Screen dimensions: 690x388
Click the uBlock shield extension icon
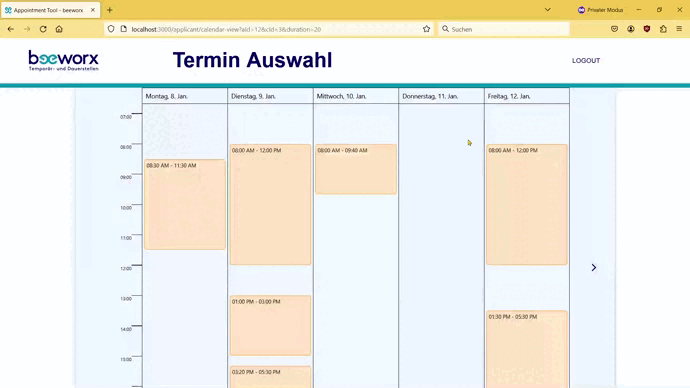click(x=647, y=29)
